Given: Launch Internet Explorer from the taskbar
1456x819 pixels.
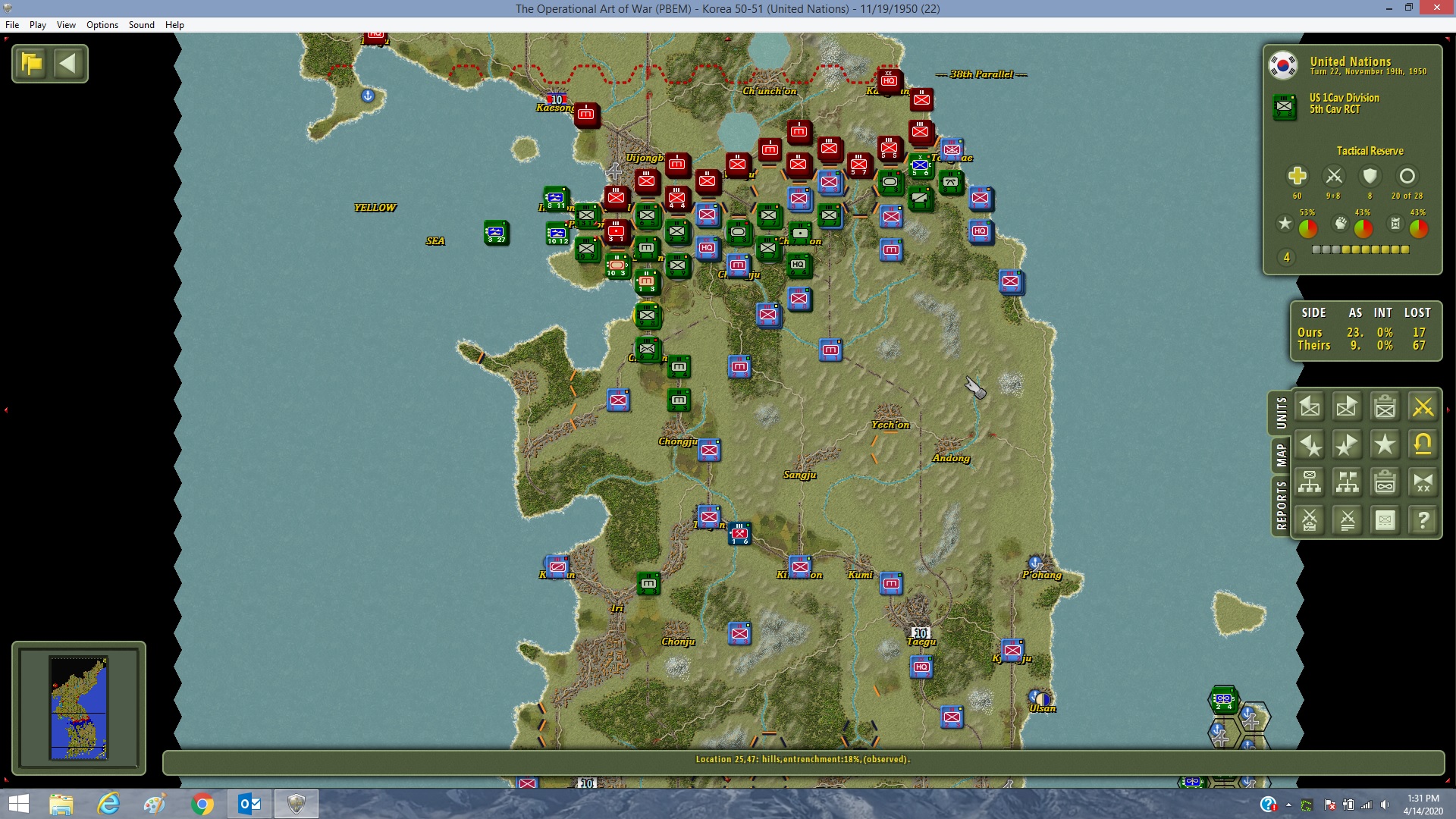Looking at the screenshot, I should [108, 804].
